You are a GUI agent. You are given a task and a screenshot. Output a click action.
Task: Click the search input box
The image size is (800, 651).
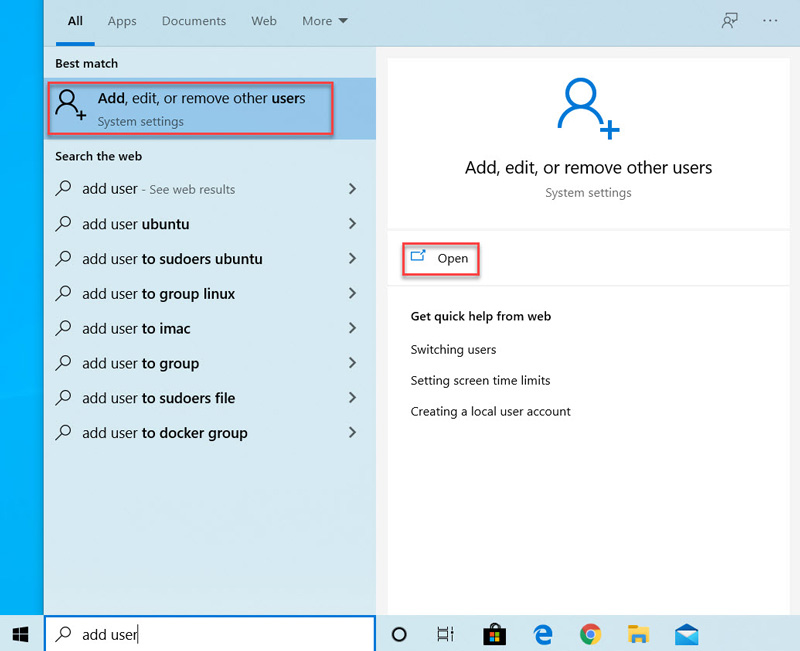(210, 634)
